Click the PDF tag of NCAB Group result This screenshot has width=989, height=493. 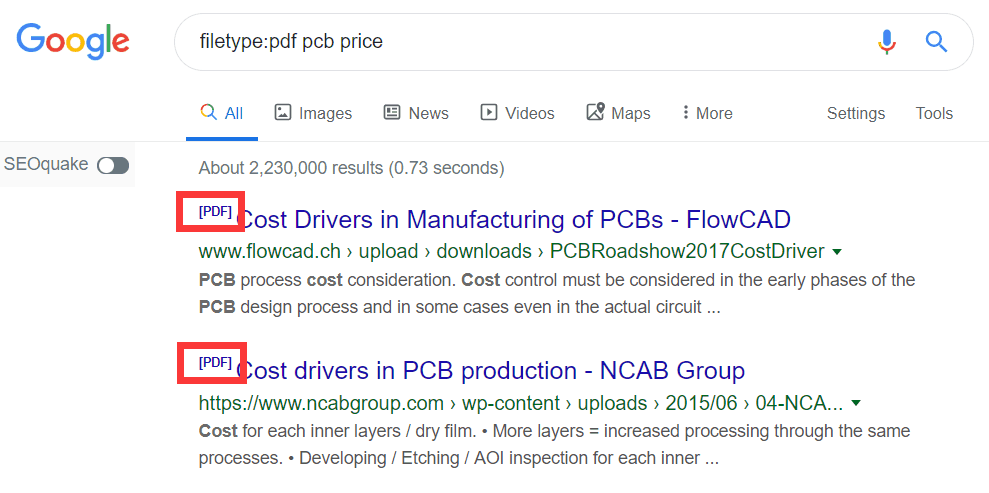[215, 363]
